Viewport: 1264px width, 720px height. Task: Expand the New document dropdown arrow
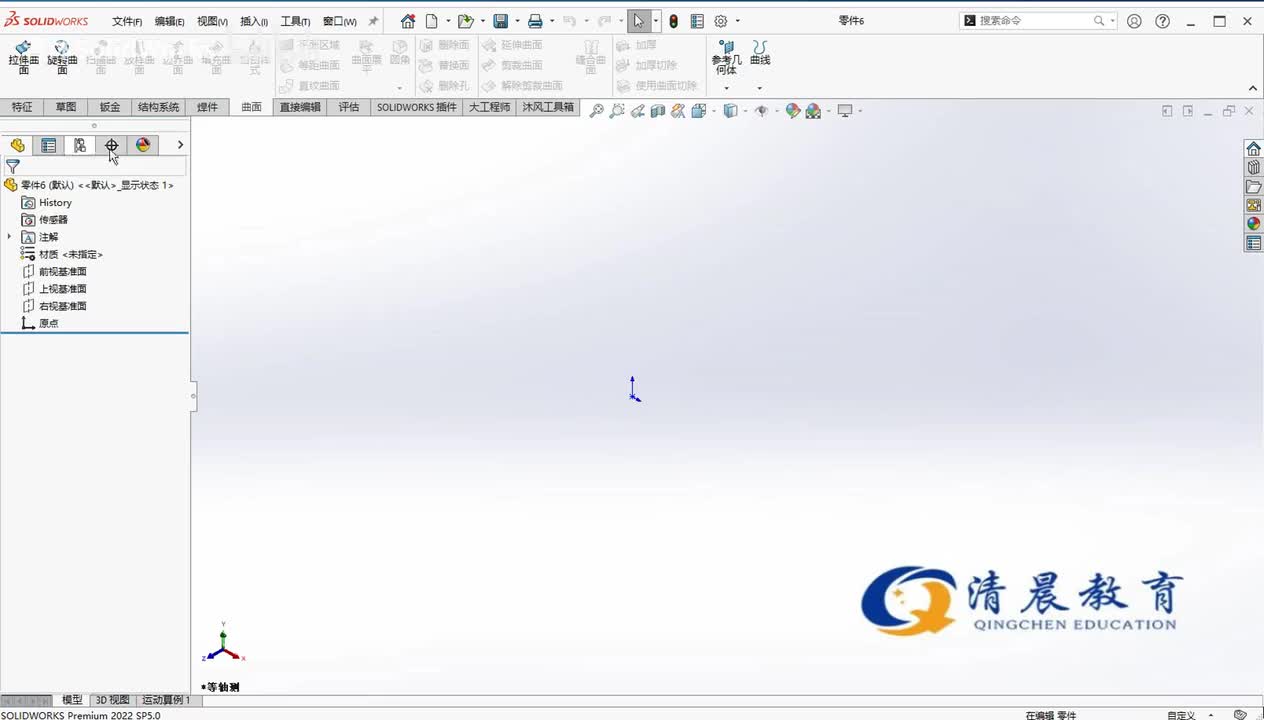[448, 21]
